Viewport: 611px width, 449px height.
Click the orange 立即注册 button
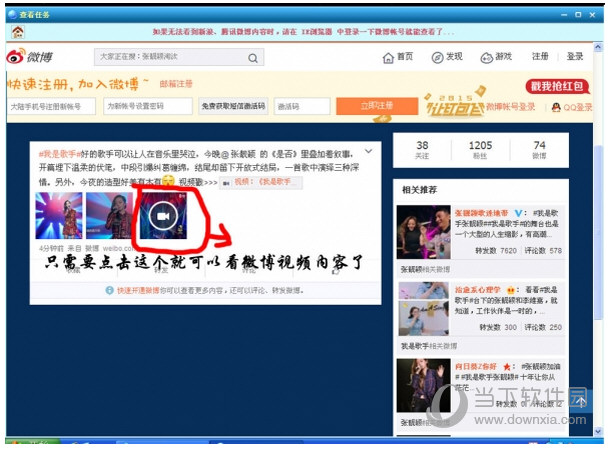tap(377, 106)
